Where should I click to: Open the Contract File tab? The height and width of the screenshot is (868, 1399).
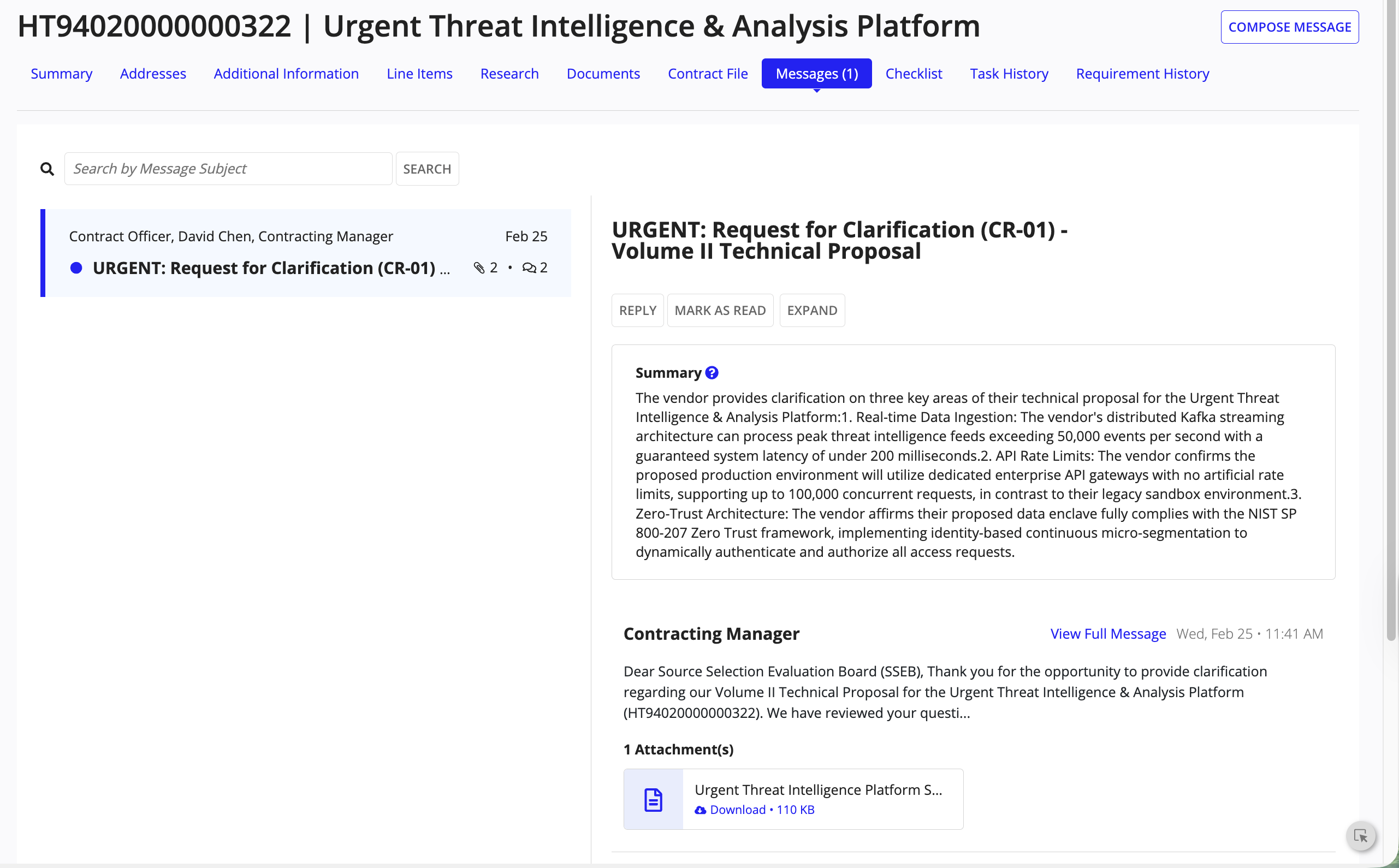(x=707, y=74)
